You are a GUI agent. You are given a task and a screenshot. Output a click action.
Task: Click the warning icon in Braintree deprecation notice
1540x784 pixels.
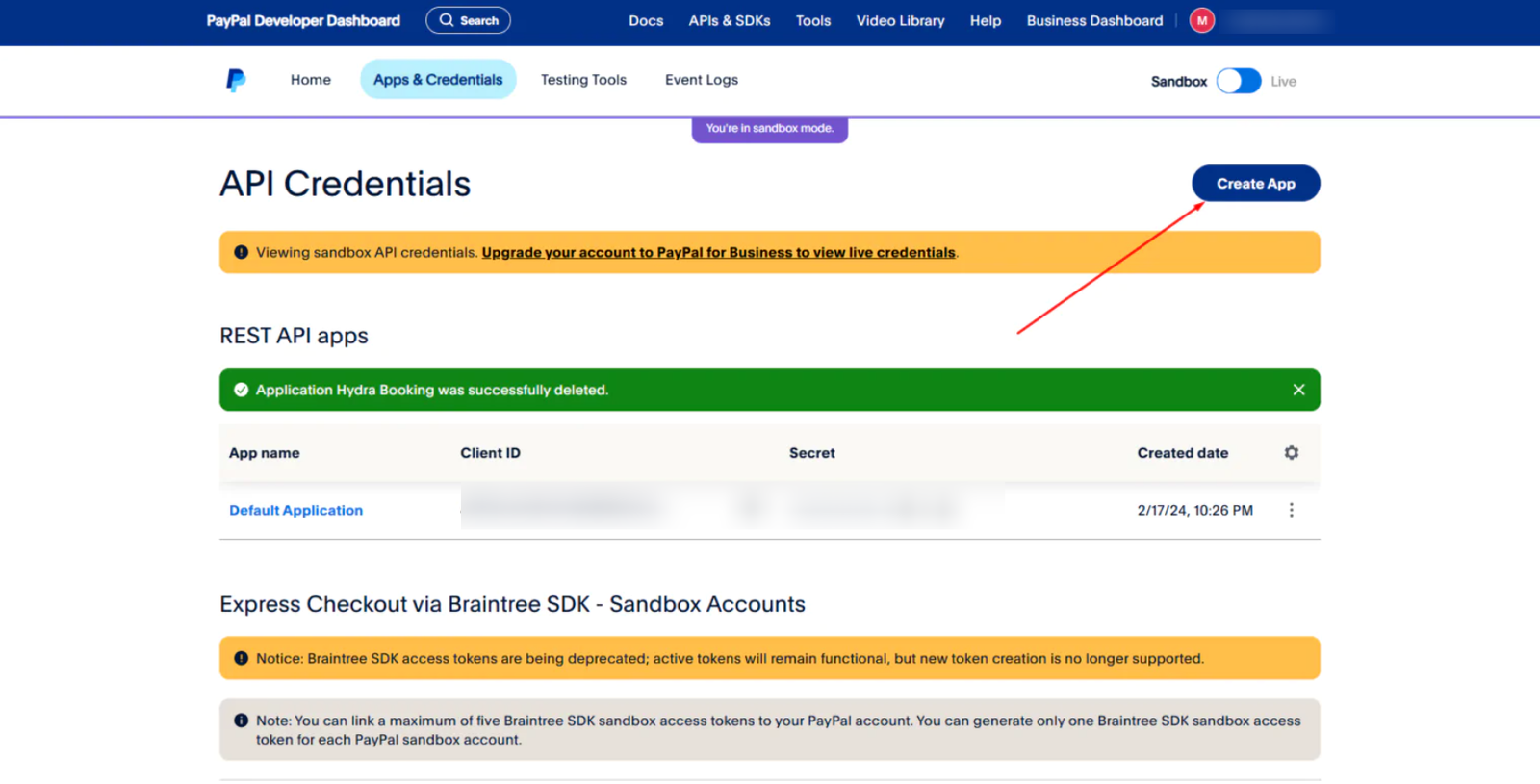click(242, 658)
